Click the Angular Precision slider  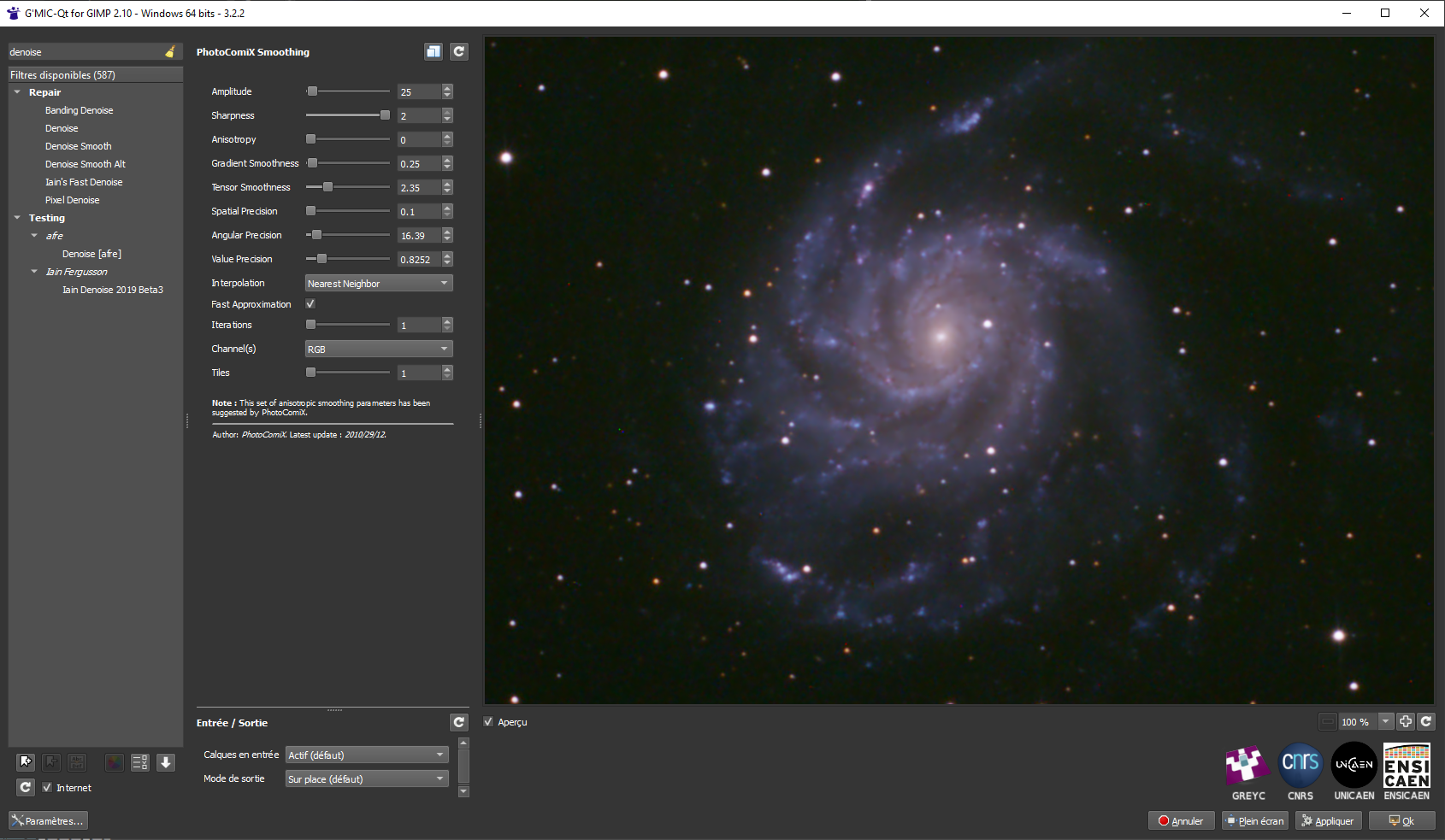(x=348, y=235)
